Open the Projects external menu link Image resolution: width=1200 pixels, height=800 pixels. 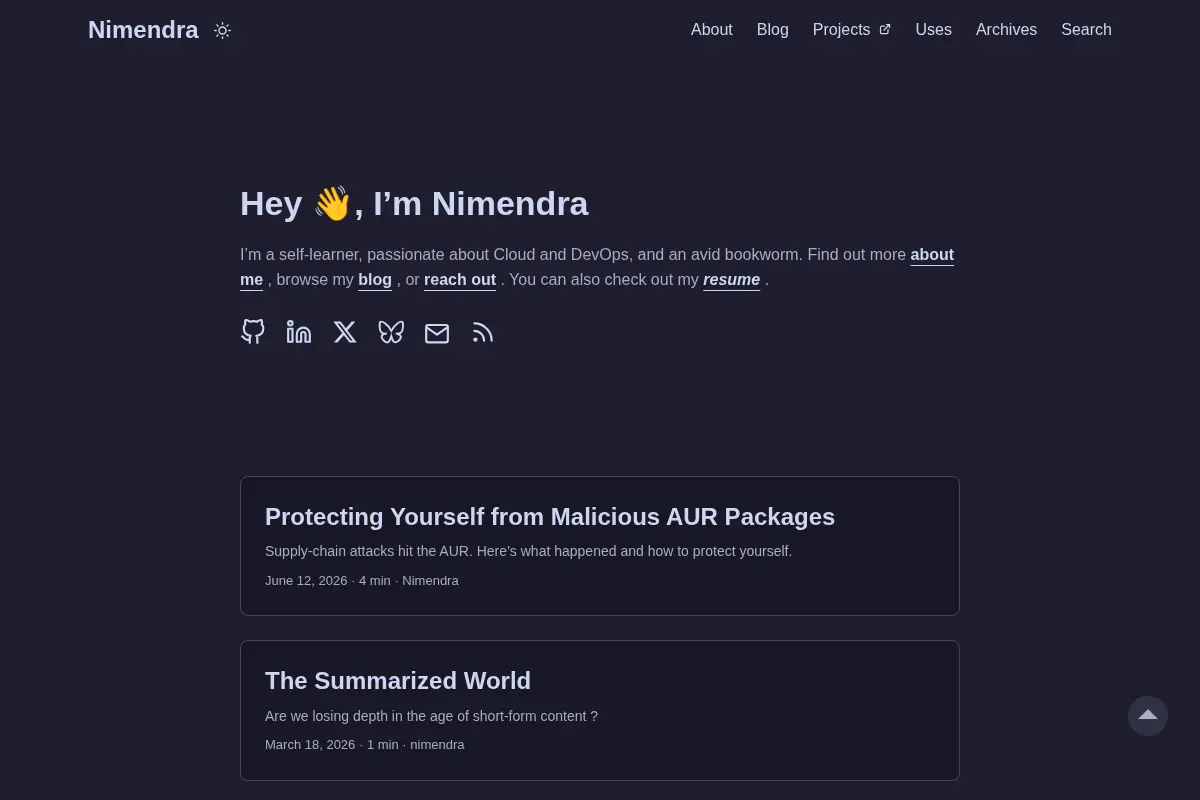[852, 30]
